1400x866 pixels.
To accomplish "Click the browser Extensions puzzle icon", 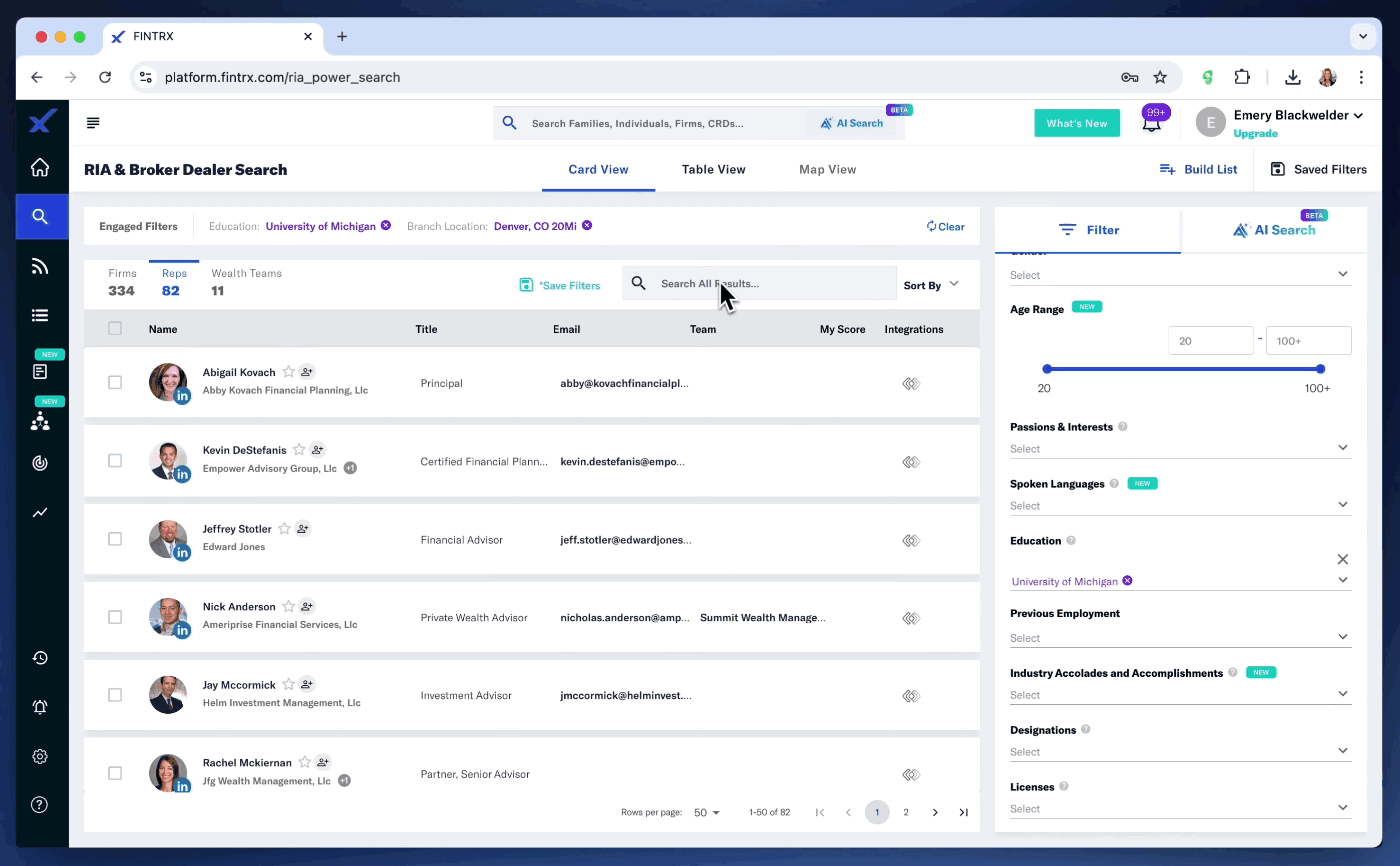I will tap(1242, 77).
